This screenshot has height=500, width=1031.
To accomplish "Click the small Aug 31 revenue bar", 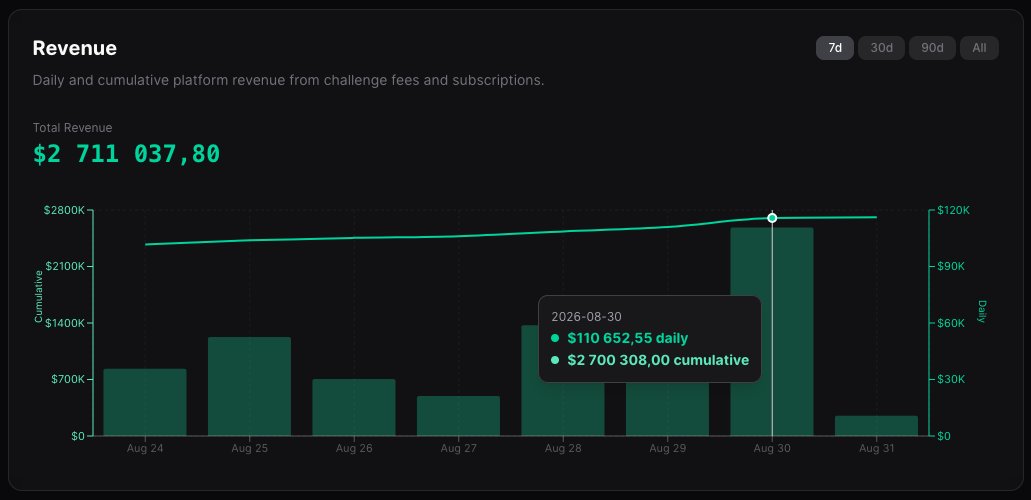I will (x=876, y=426).
